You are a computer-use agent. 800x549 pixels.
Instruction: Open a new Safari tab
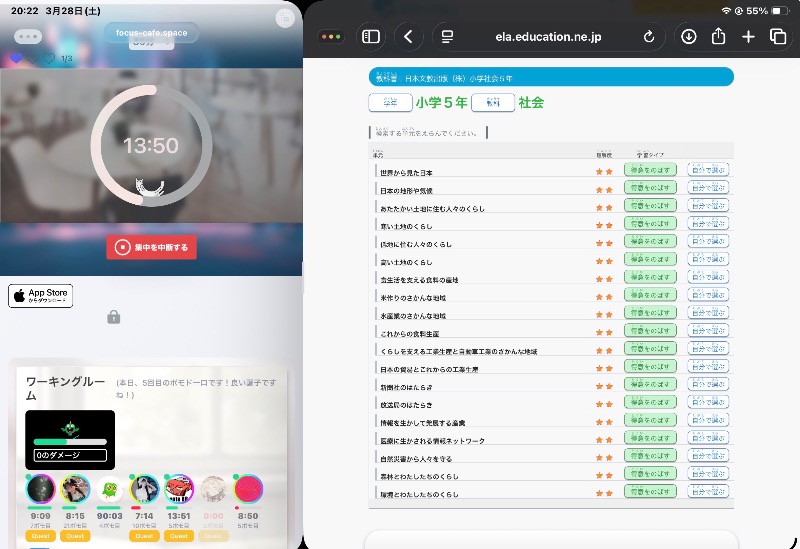[748, 37]
